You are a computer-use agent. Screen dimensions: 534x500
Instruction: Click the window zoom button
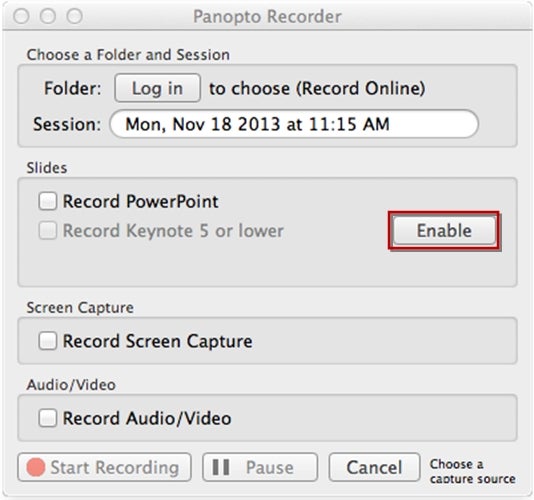tap(74, 16)
